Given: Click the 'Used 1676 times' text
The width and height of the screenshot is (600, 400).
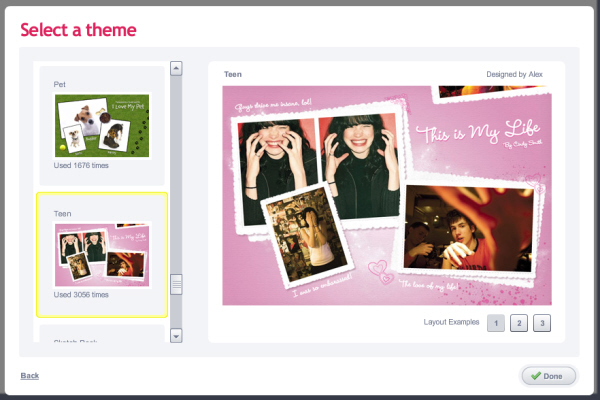Looking at the screenshot, I should [x=81, y=165].
